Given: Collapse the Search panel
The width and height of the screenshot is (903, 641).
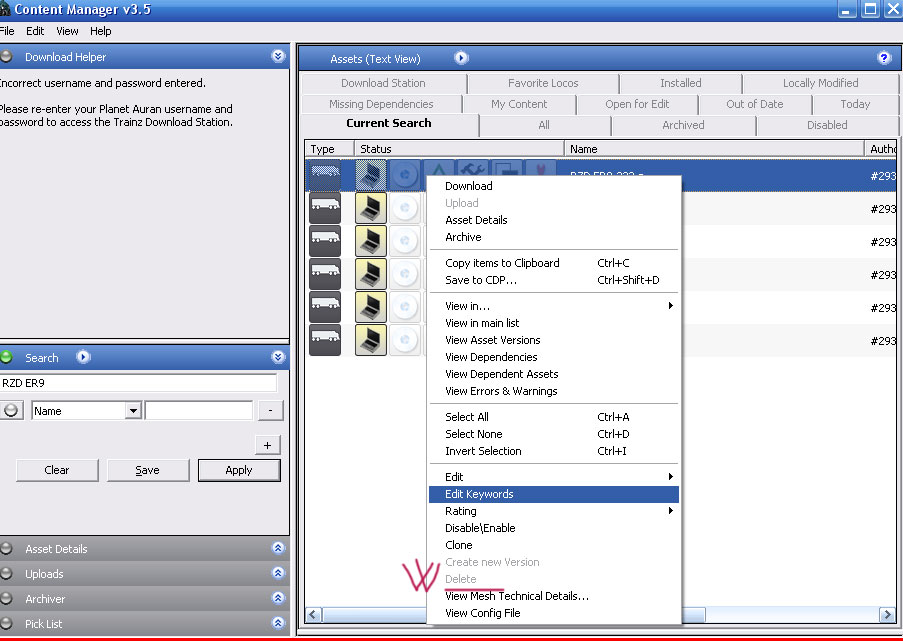Looking at the screenshot, I should point(278,357).
